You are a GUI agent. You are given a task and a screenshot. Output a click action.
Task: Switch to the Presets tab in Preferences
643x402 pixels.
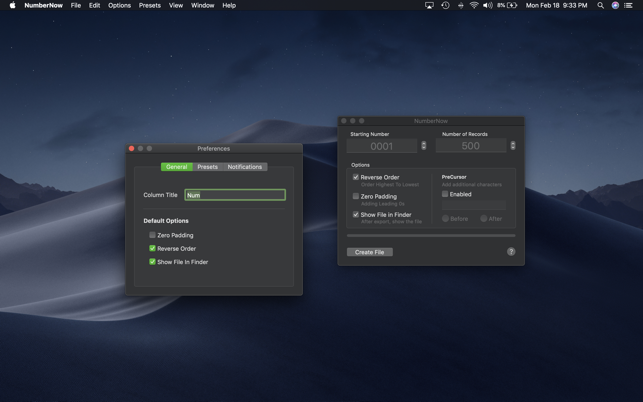(x=207, y=167)
